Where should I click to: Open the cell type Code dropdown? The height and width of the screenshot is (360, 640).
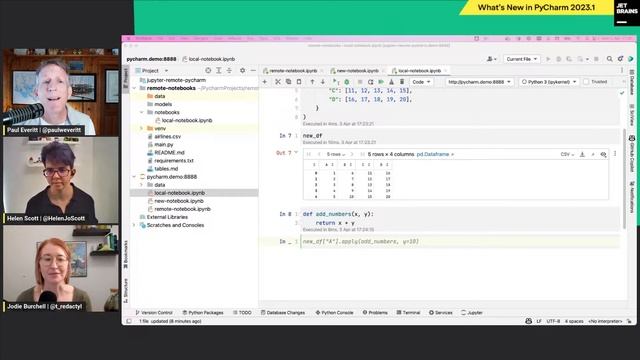pos(421,82)
